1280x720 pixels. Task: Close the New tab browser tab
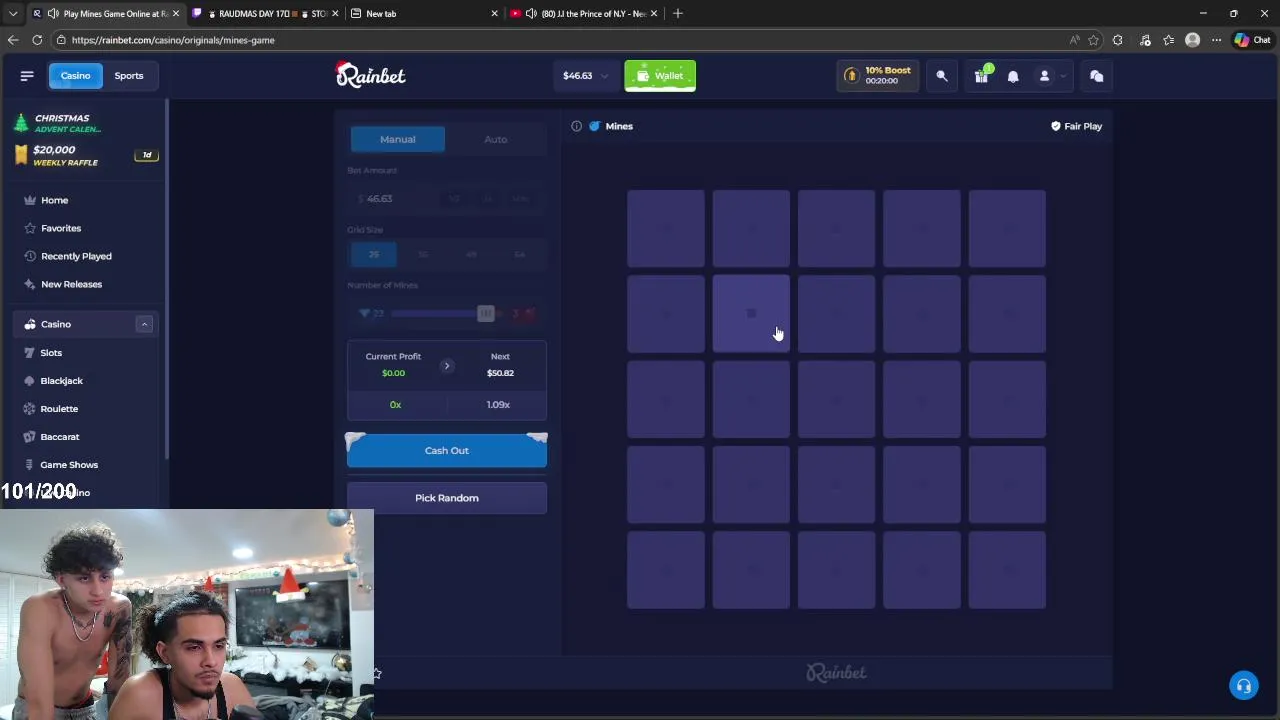coord(494,13)
